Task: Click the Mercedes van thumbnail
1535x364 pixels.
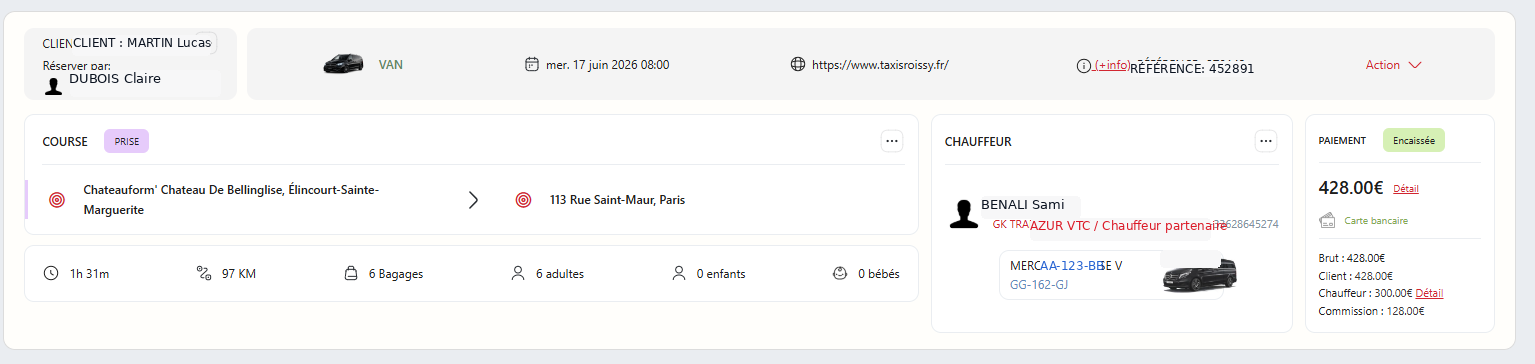Action: click(1199, 274)
